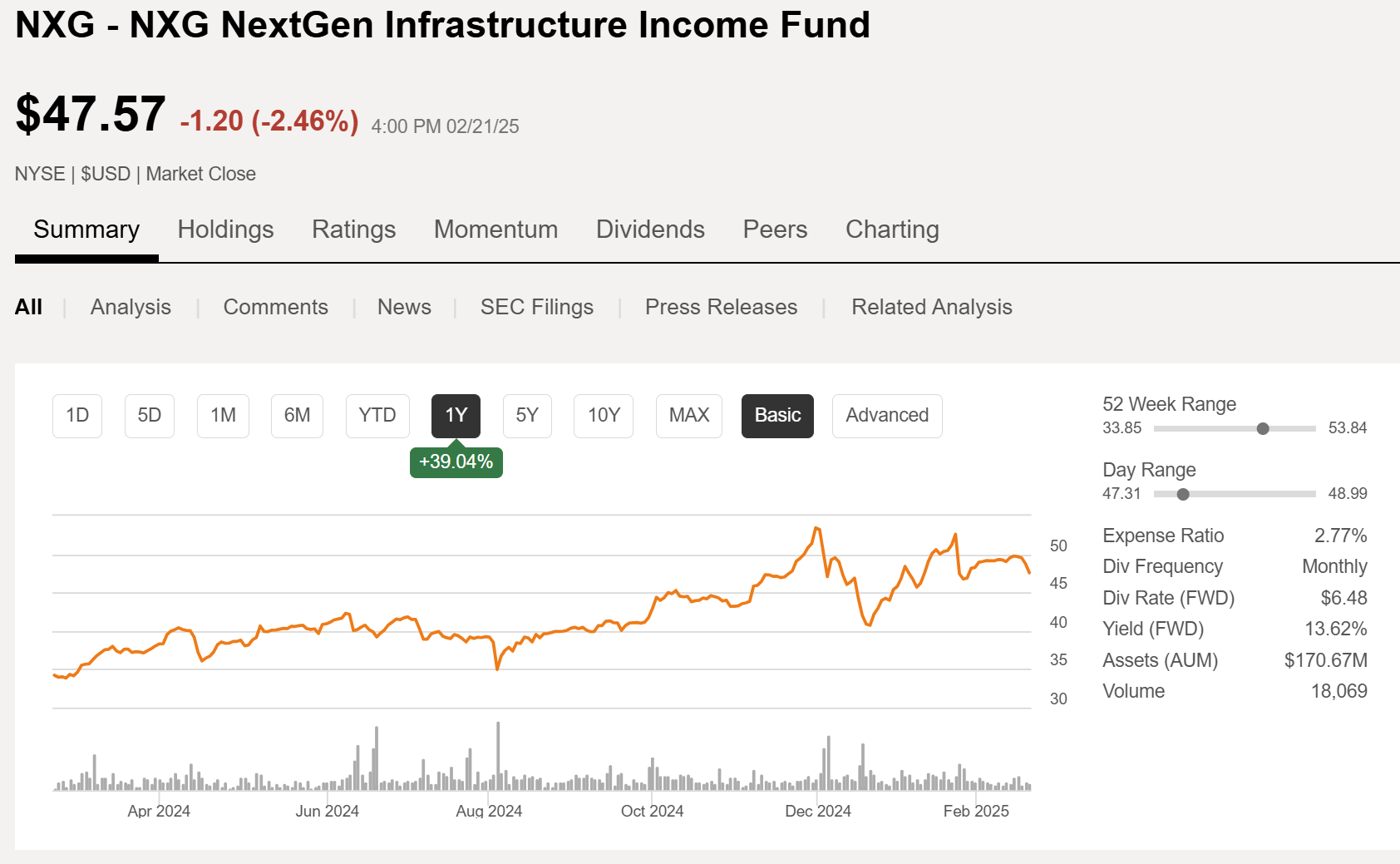Click the 52 Week Range slider marker
1400x864 pixels.
click(1263, 429)
